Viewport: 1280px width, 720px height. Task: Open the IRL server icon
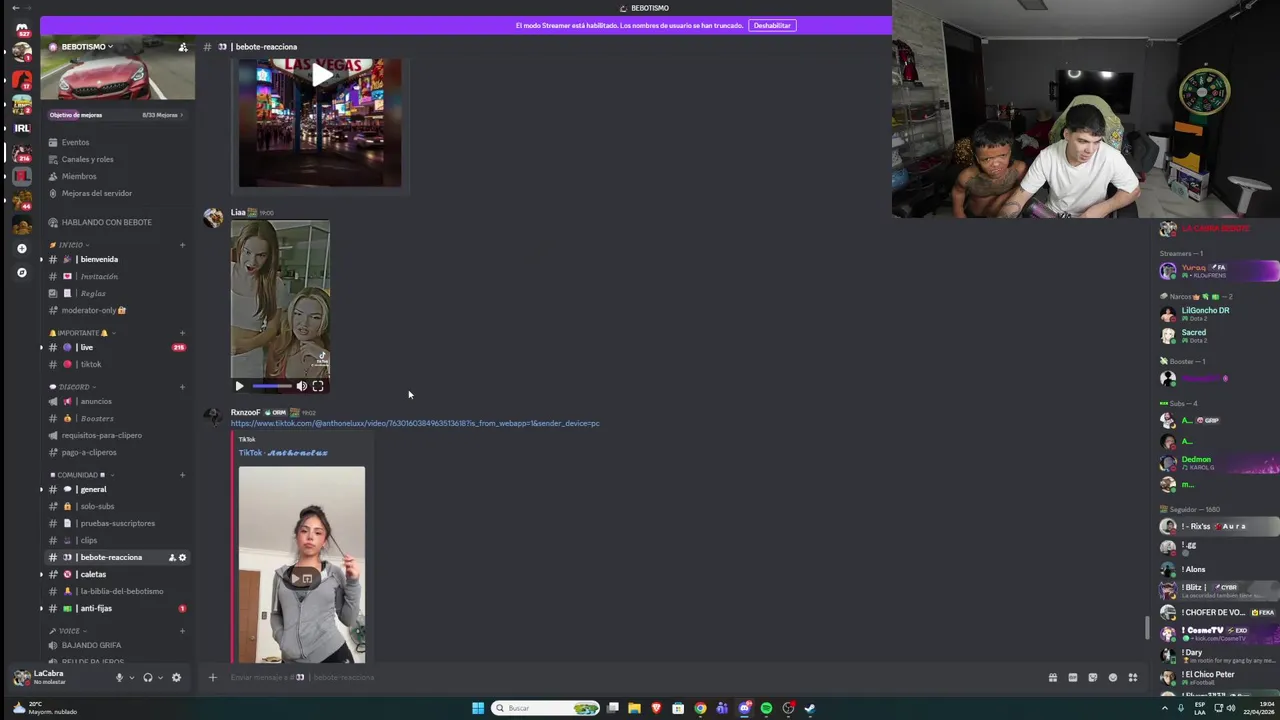tap(21, 128)
